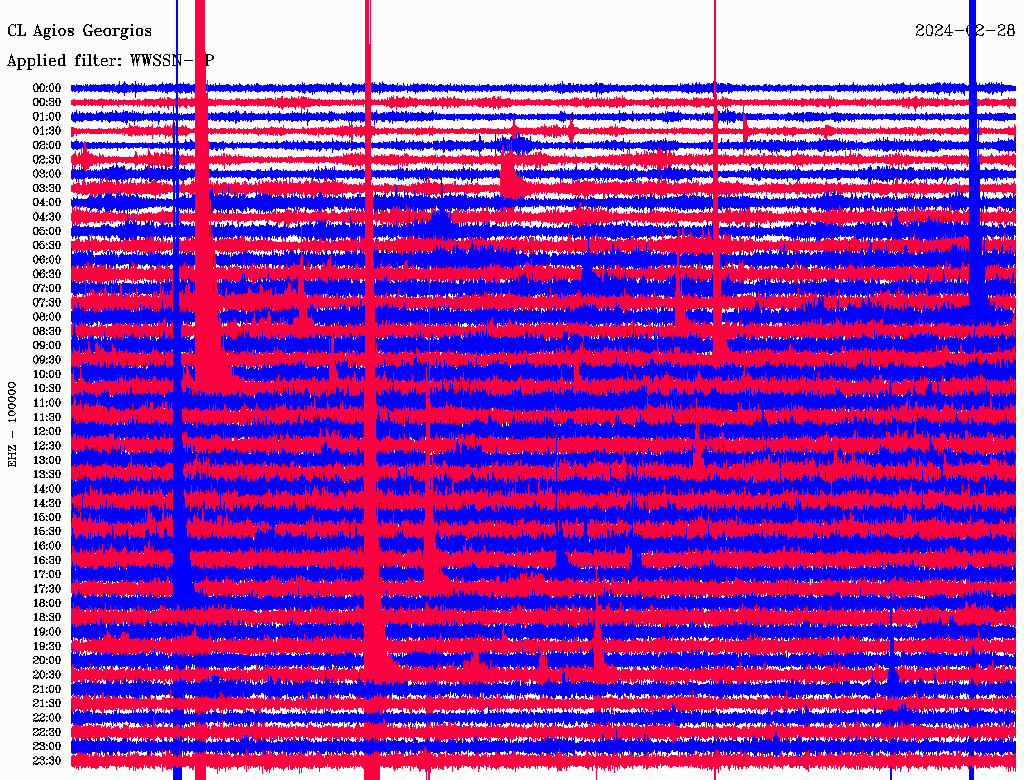Click the '03:00' time label
Screen dimensions: 1024x780
[x=47, y=174]
